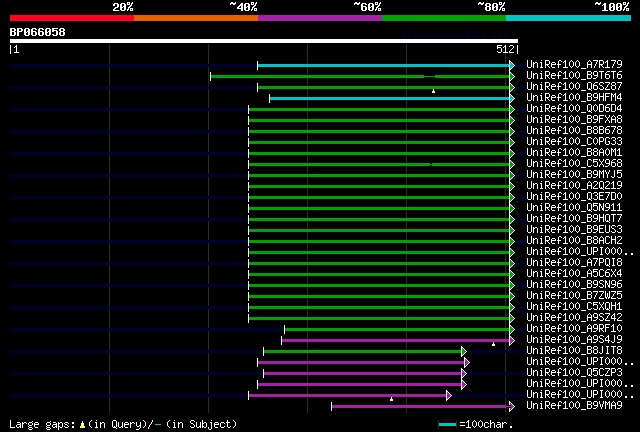
Task: Open the UniRef100_Q6SZ87 hit label
Action: pyautogui.click(x=574, y=87)
